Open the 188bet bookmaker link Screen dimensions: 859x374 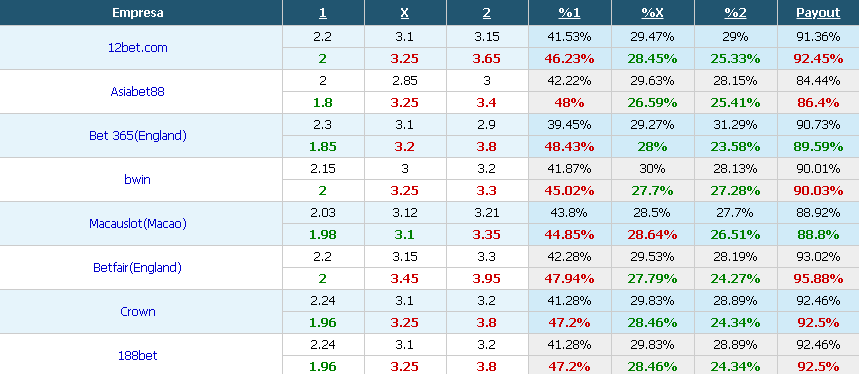138,355
